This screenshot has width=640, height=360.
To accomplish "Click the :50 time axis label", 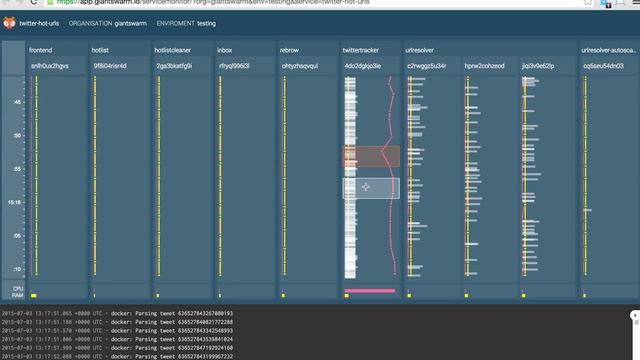I will tap(17, 136).
